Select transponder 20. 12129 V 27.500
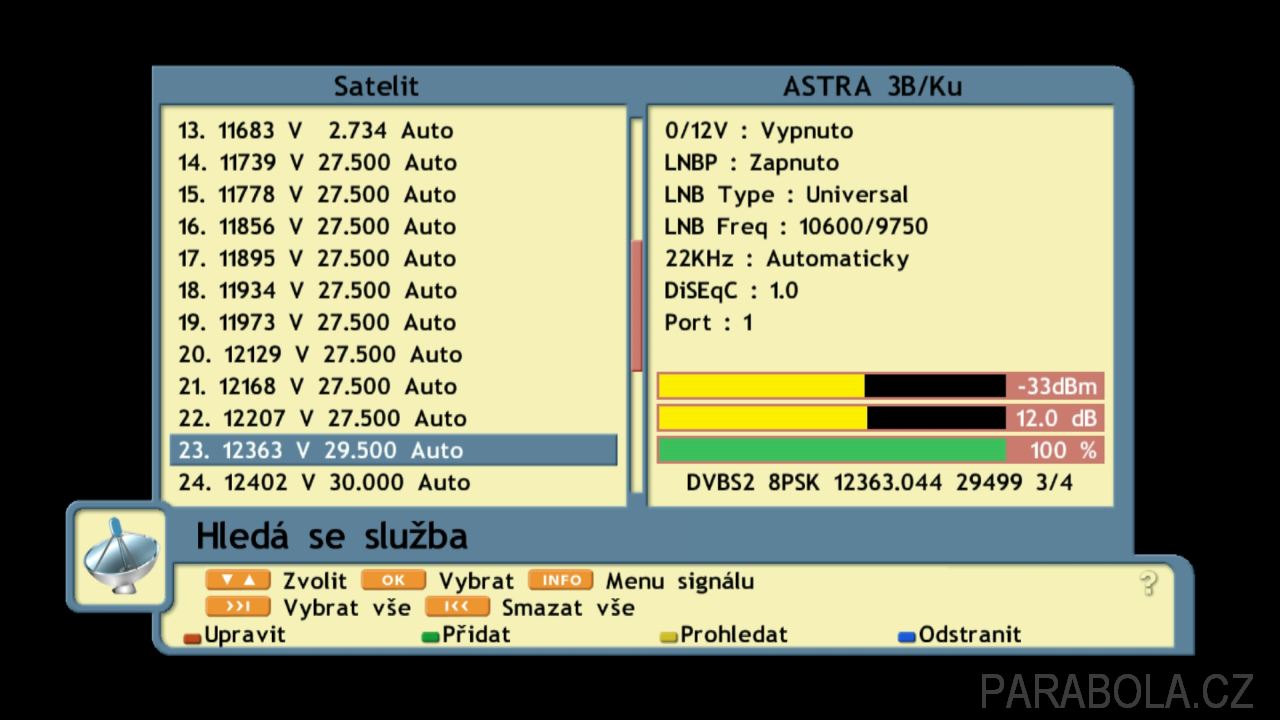This screenshot has height=720, width=1280. click(393, 354)
